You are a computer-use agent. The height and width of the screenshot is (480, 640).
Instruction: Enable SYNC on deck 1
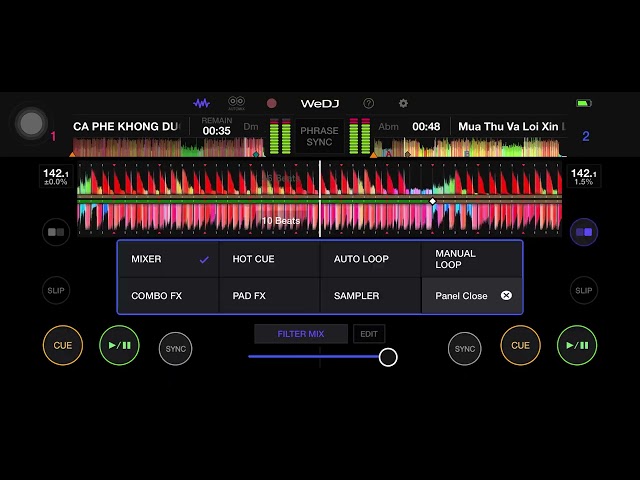(x=176, y=349)
